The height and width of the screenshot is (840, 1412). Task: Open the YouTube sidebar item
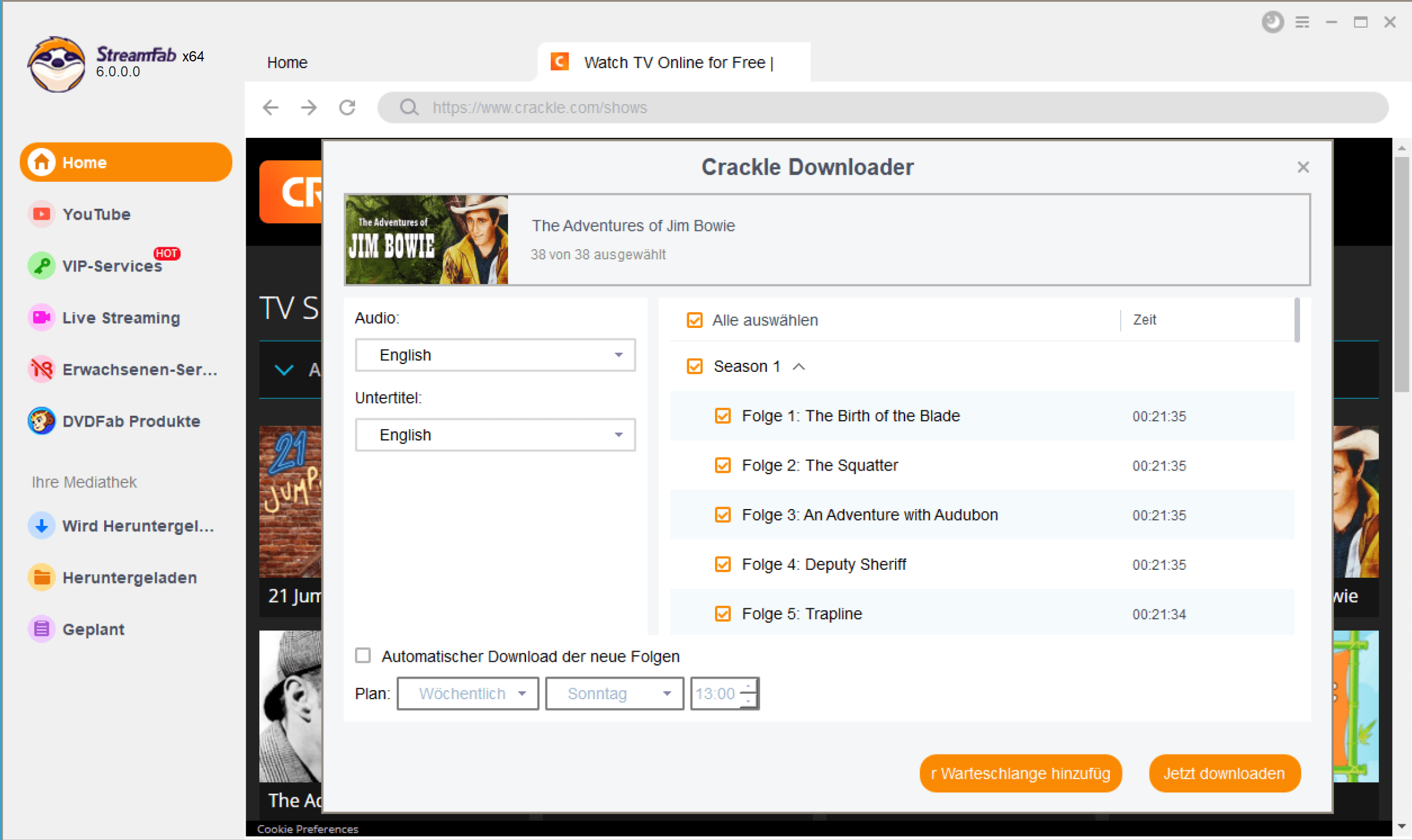pyautogui.click(x=126, y=214)
